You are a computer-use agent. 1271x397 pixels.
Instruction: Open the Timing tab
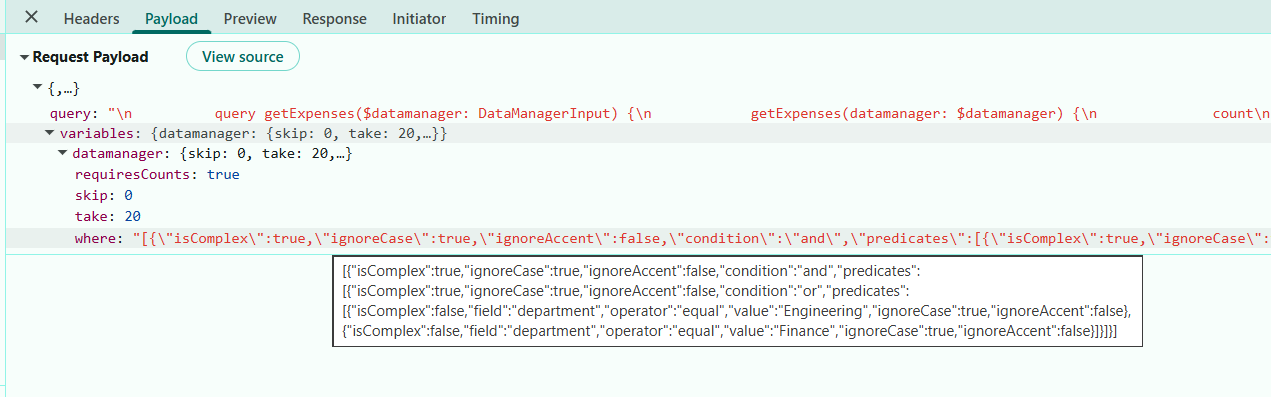click(x=495, y=19)
